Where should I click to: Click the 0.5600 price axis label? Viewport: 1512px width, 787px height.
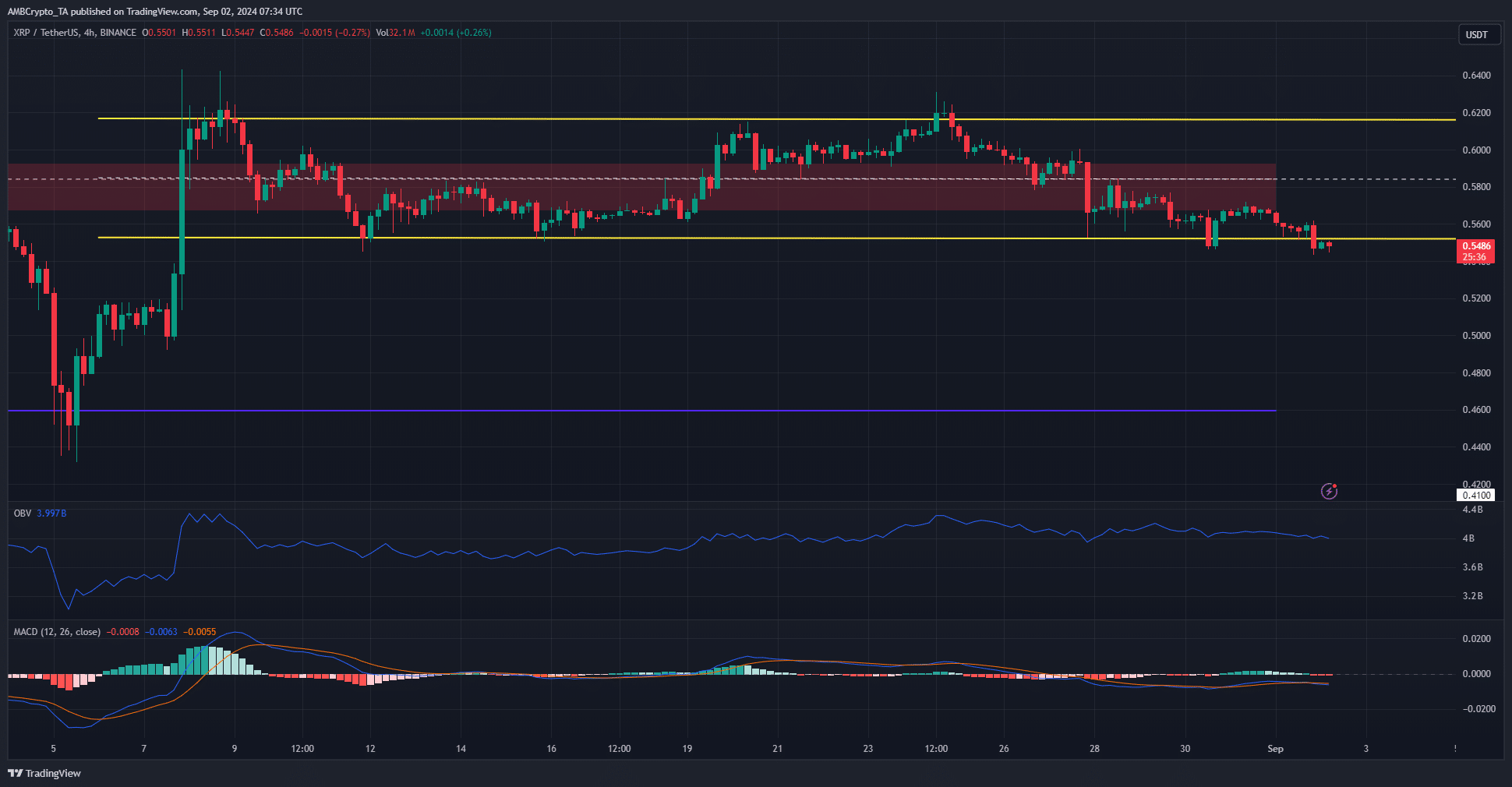coord(1476,224)
